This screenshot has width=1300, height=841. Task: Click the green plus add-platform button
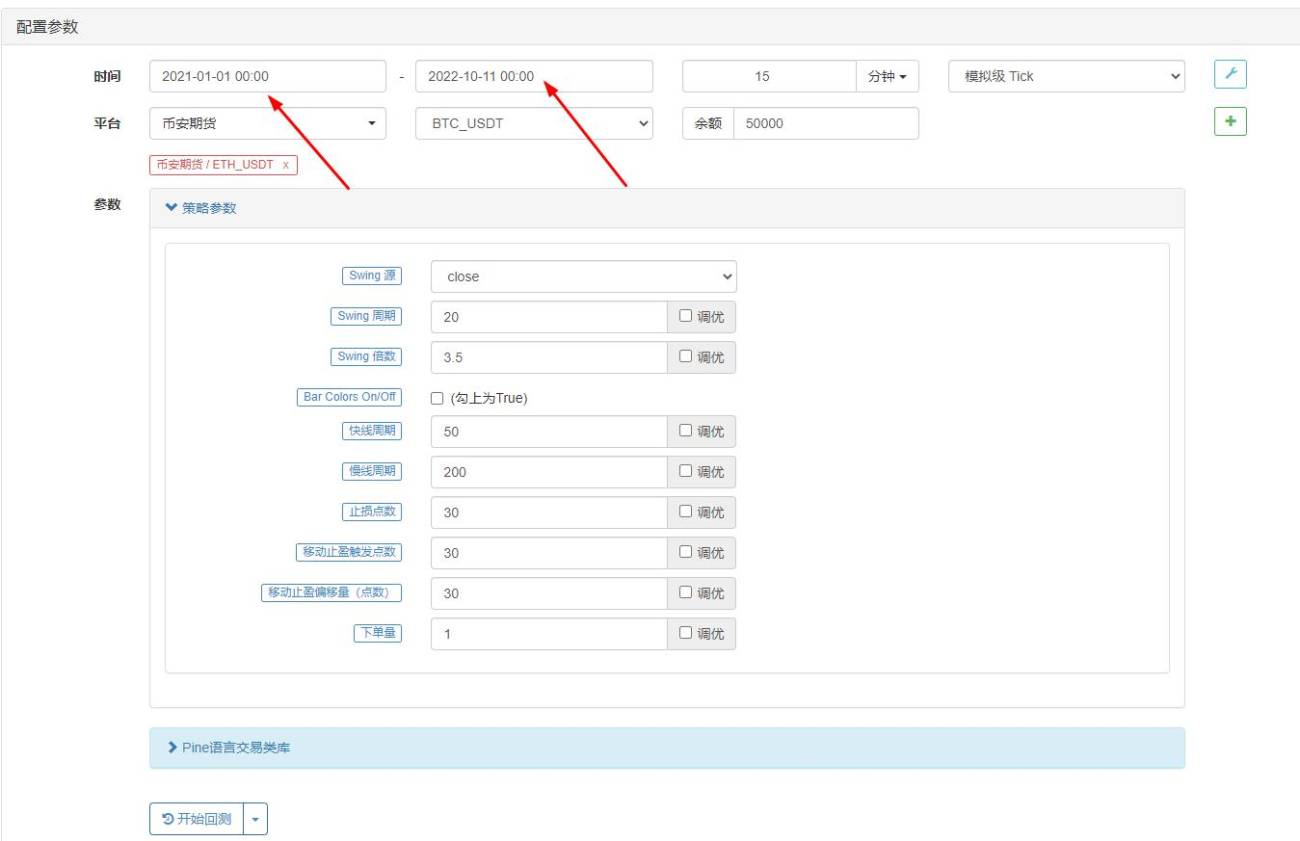click(1230, 122)
